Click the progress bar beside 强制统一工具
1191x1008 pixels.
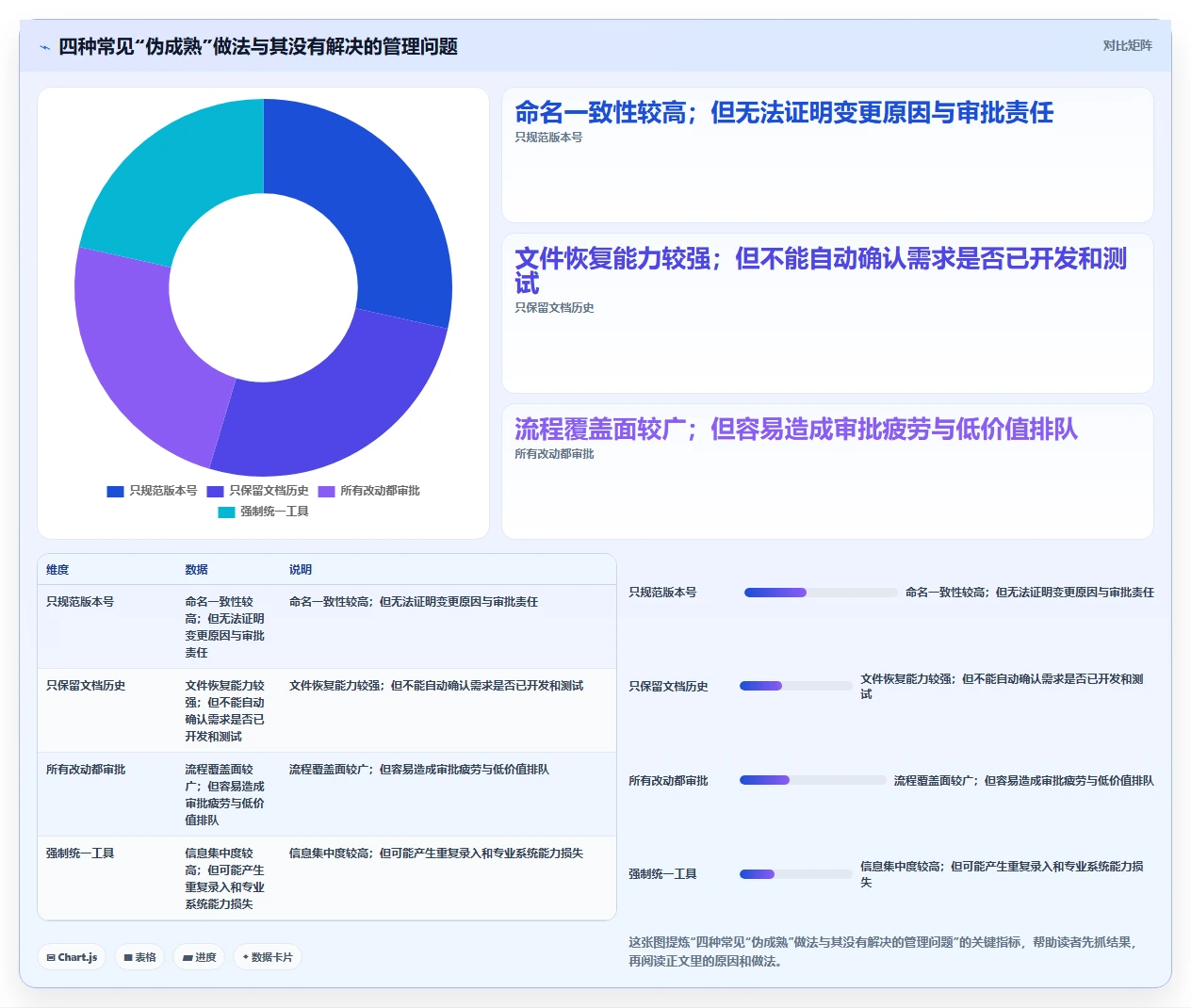point(796,874)
